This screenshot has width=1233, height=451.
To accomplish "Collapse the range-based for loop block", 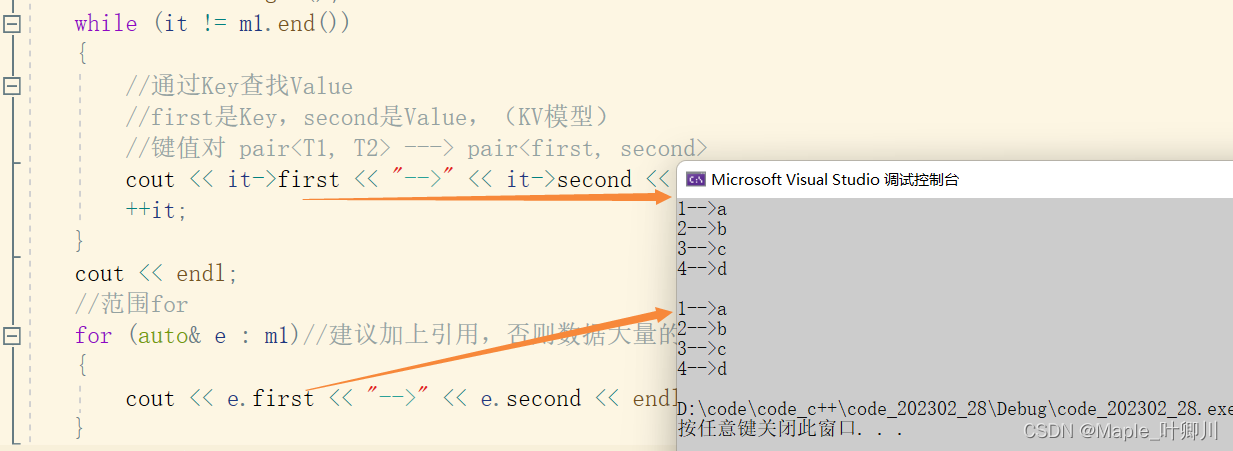I will (x=12, y=336).
